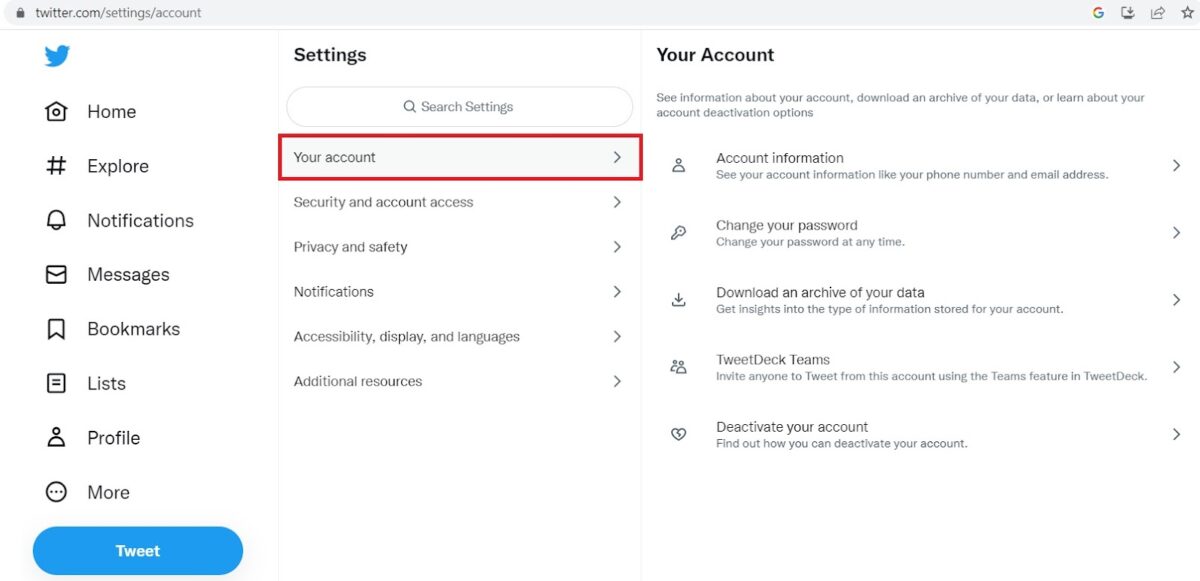
Task: Click the key icon for Change your password
Action: (678, 233)
